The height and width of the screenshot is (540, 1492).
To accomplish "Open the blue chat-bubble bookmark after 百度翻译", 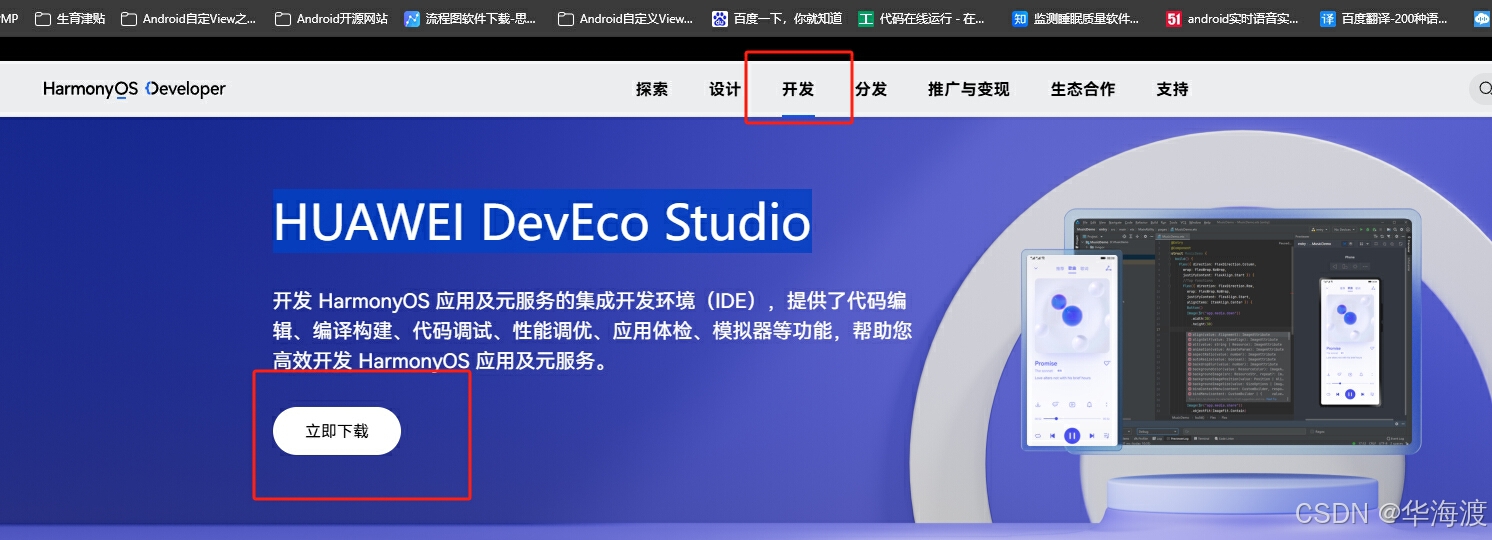I will pyautogui.click(x=1482, y=18).
